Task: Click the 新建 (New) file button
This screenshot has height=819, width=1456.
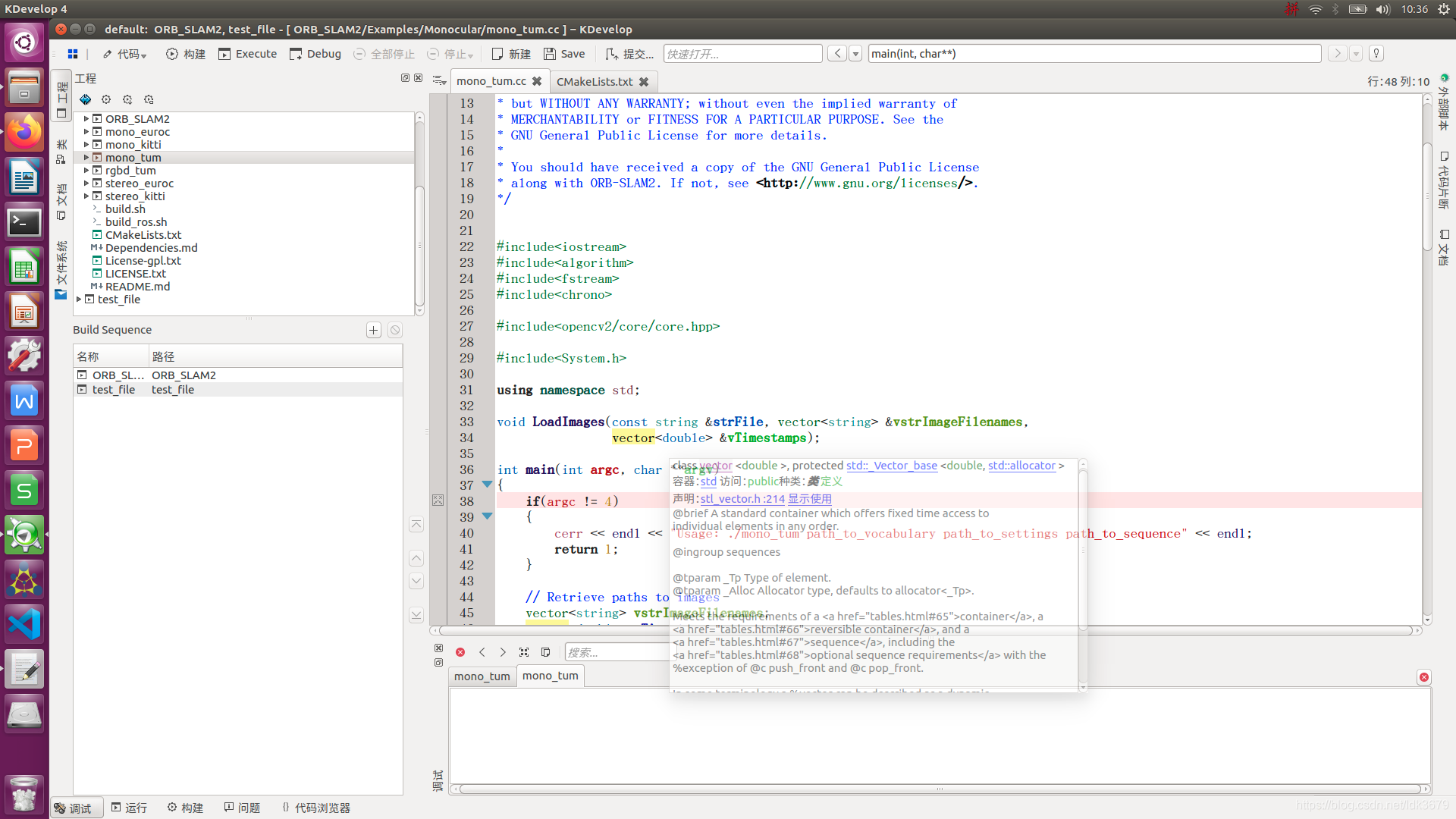Action: pyautogui.click(x=511, y=54)
